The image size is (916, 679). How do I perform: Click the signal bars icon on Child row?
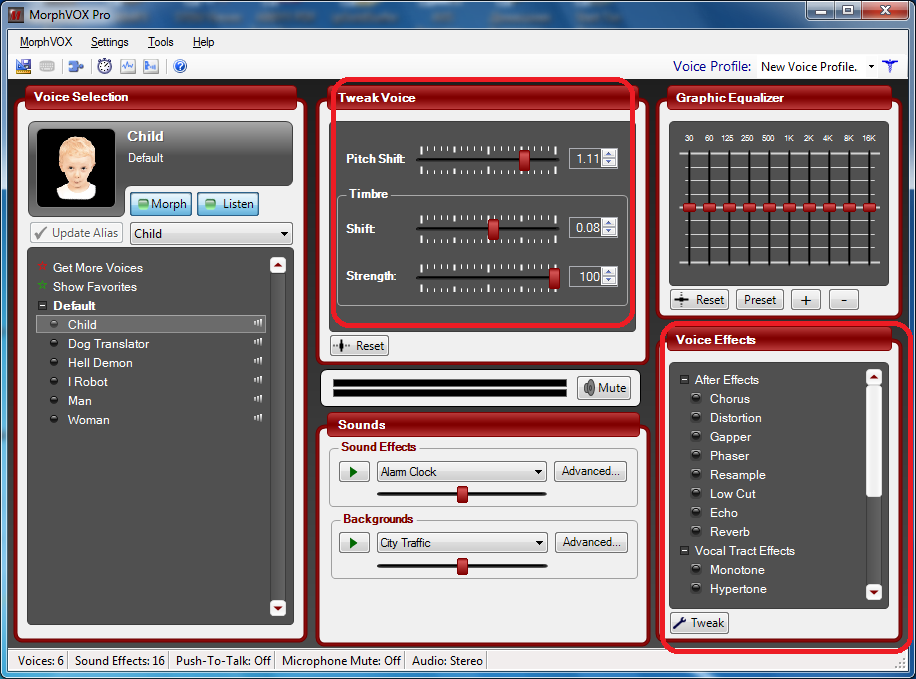pyautogui.click(x=258, y=323)
